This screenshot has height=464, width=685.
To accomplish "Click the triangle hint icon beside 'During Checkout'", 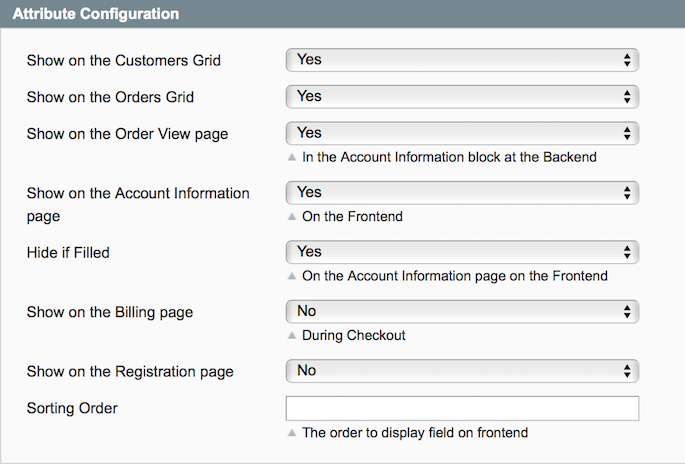I will pos(291,336).
